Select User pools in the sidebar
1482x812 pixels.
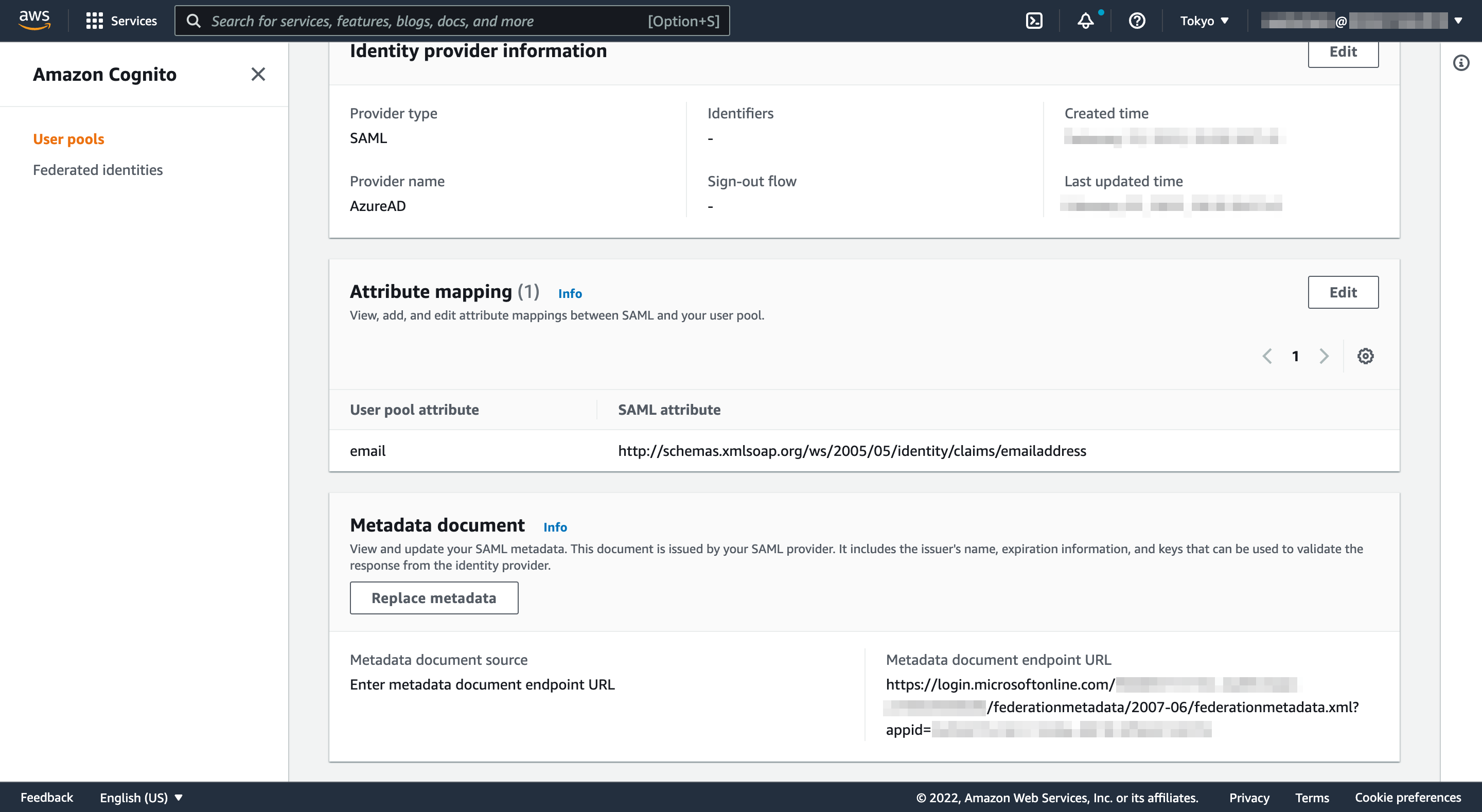68,139
